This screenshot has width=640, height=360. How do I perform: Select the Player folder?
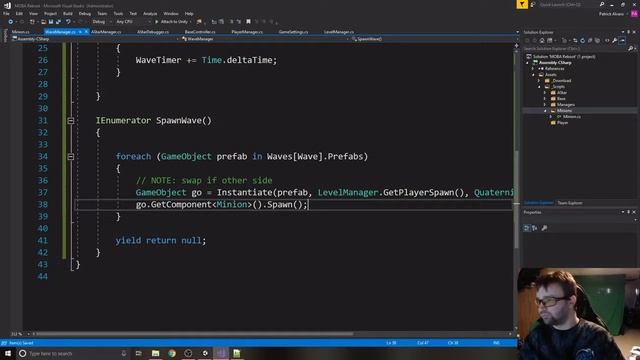tap(562, 122)
